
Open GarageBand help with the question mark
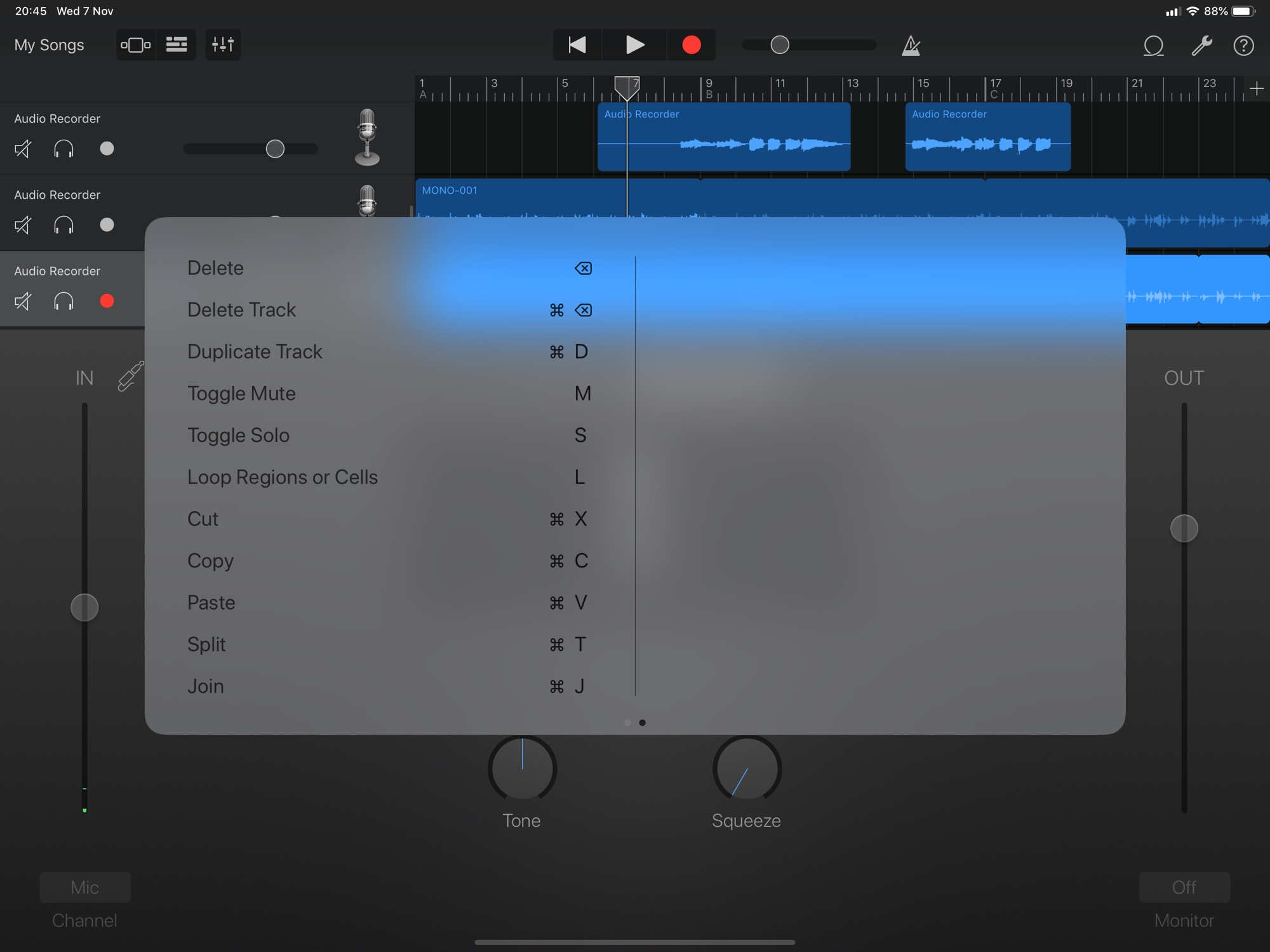click(1244, 45)
